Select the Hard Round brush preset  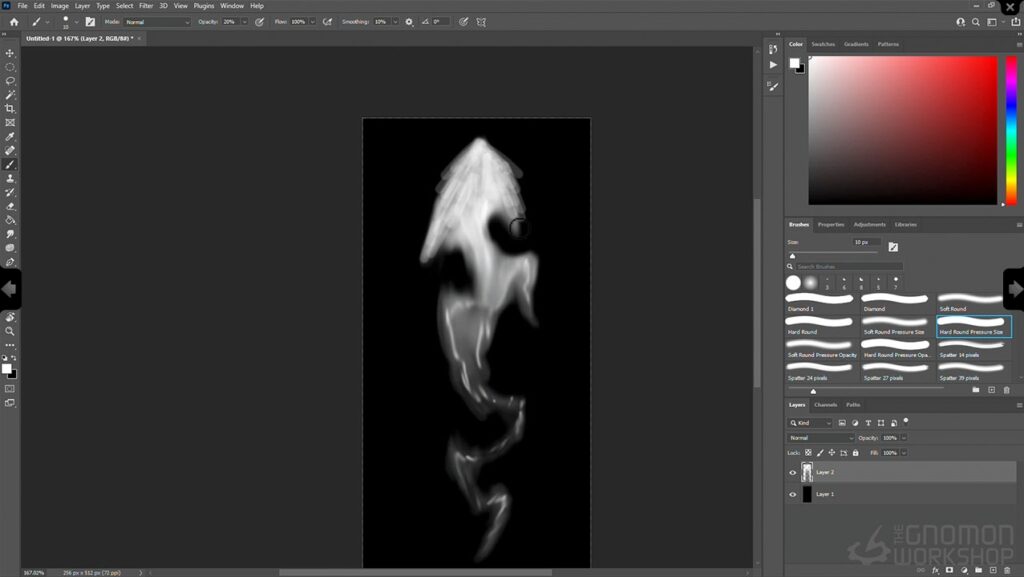[x=819, y=325]
